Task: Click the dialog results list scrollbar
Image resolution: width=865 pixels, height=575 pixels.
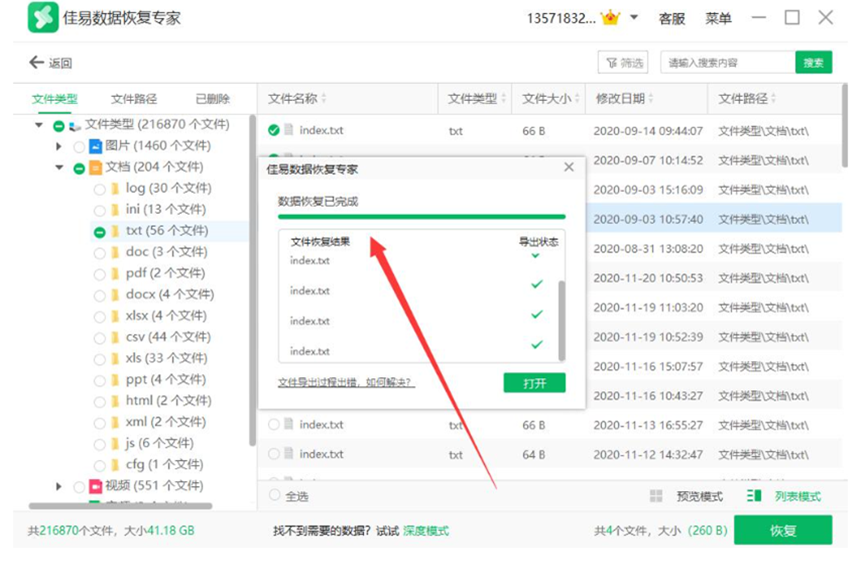Action: point(560,319)
